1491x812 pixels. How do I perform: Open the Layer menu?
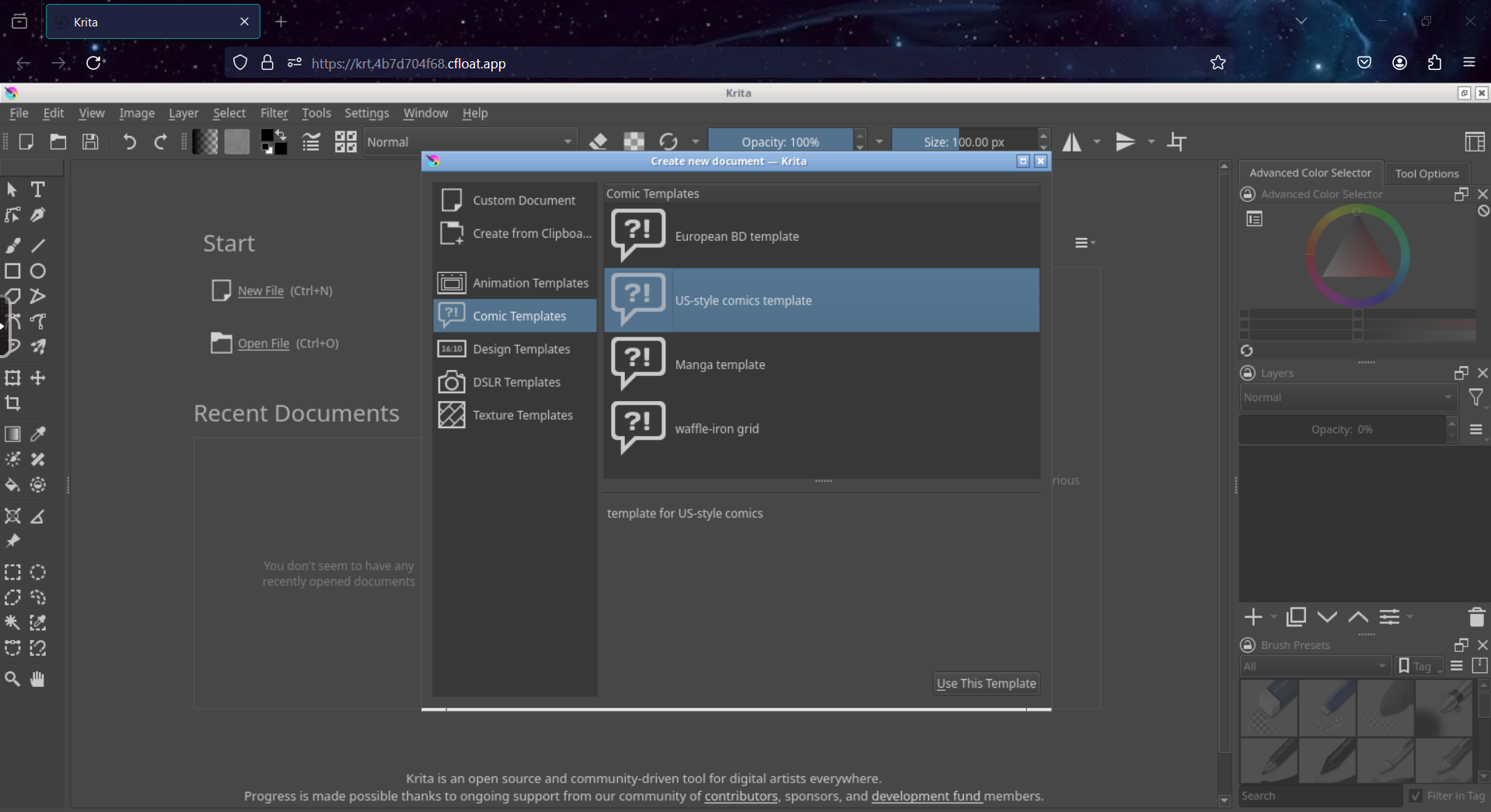183,113
